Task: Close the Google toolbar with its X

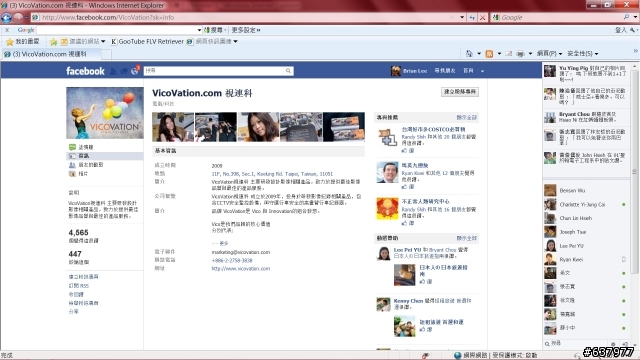Action: pos(7,30)
